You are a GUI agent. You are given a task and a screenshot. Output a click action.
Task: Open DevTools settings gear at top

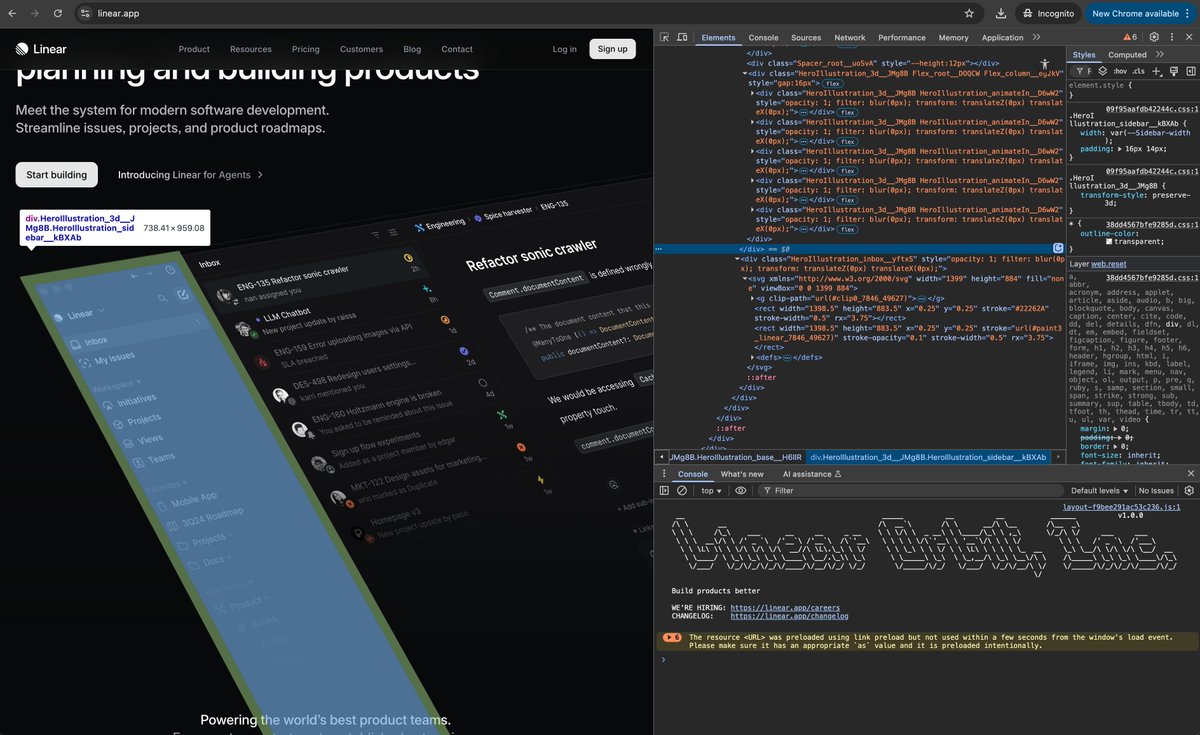click(1154, 37)
